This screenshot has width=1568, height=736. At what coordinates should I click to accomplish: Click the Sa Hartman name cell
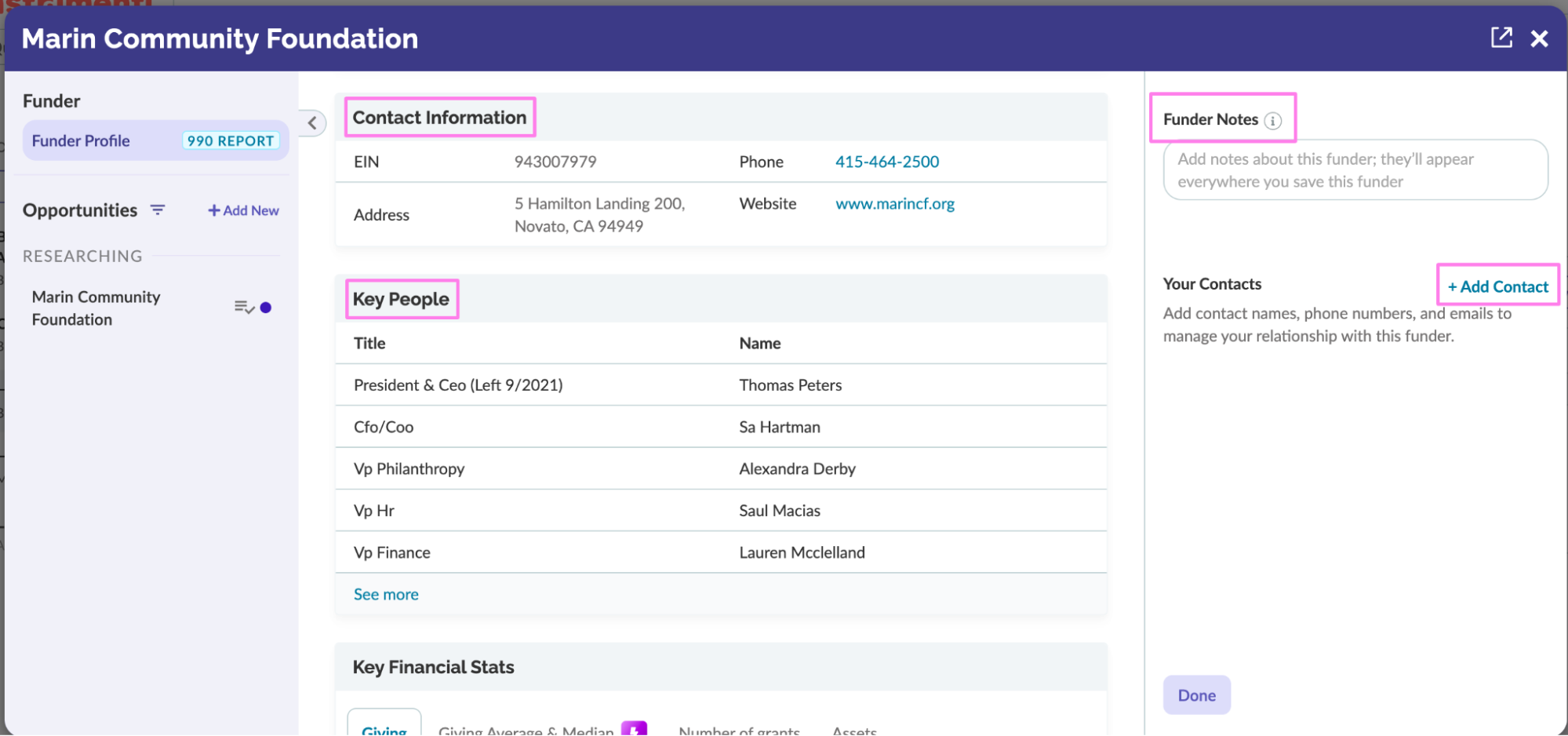tap(780, 427)
